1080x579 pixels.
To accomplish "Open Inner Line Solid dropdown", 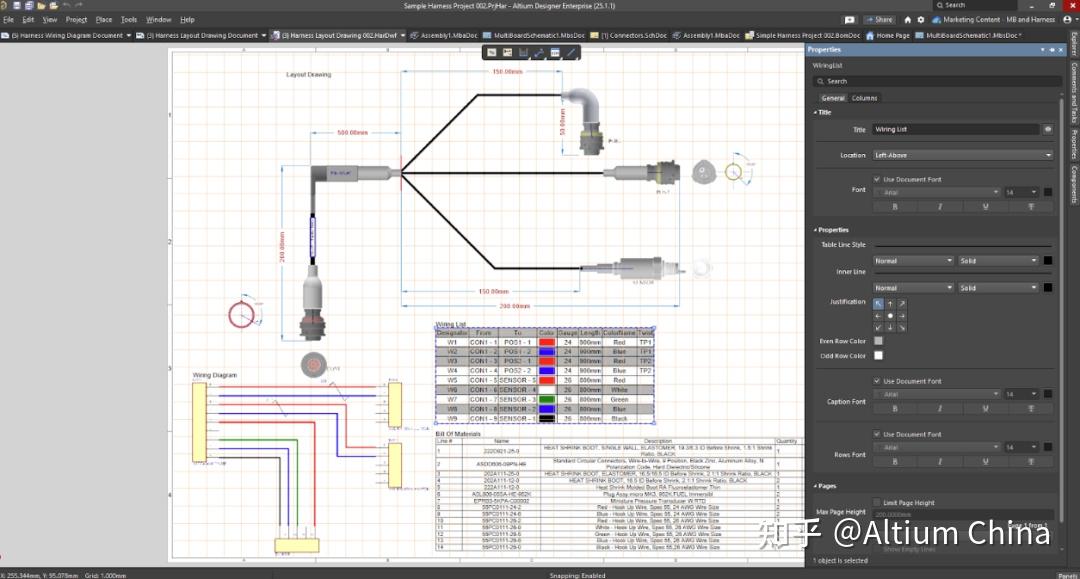I will 998,288.
